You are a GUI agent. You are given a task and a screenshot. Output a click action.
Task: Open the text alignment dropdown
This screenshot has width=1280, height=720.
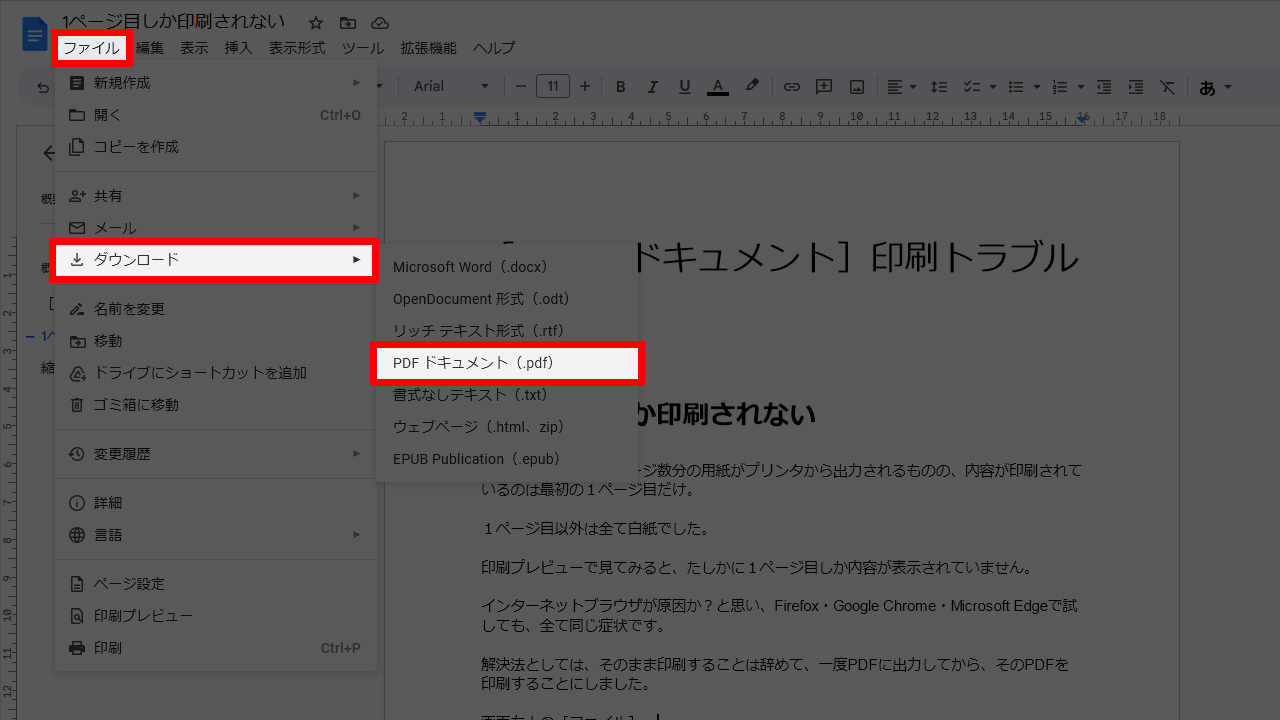point(902,87)
